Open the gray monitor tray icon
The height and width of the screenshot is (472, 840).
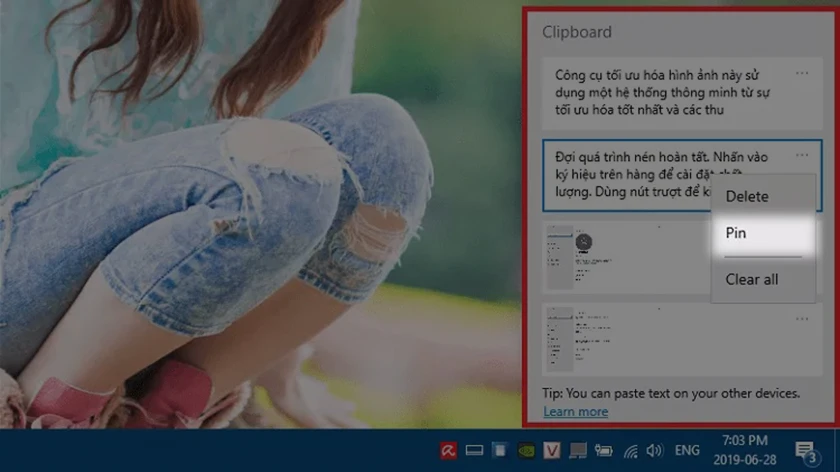tap(578, 451)
